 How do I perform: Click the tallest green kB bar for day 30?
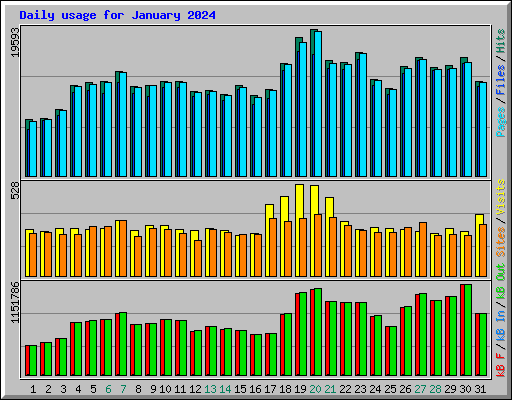tap(468, 330)
